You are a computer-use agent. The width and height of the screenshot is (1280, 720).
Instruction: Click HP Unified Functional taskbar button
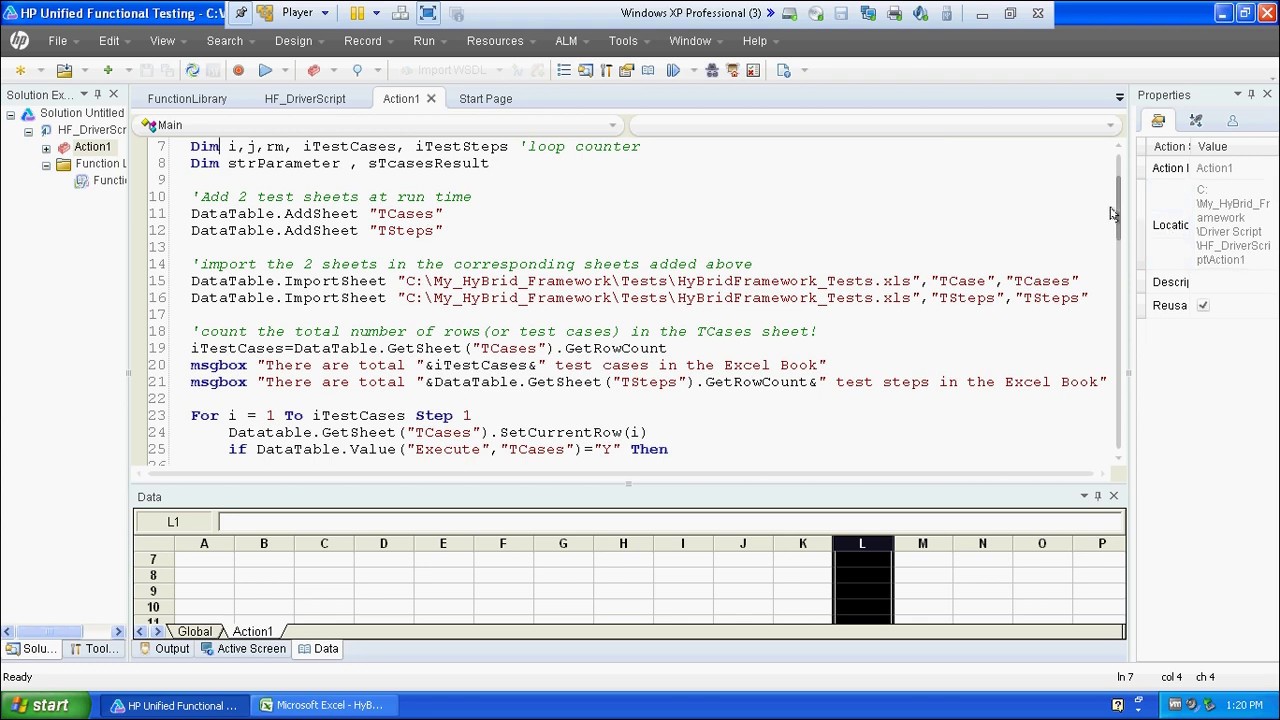[175, 705]
